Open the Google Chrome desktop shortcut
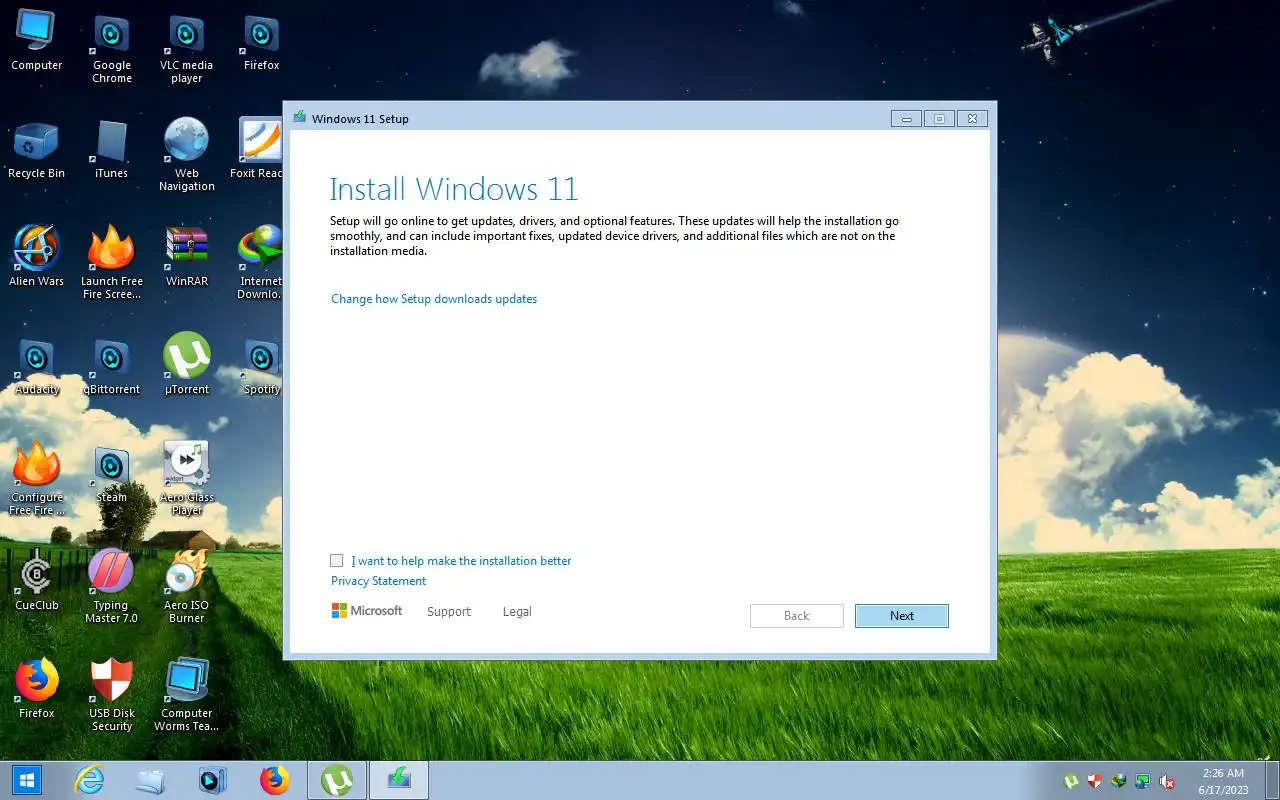 (x=111, y=48)
